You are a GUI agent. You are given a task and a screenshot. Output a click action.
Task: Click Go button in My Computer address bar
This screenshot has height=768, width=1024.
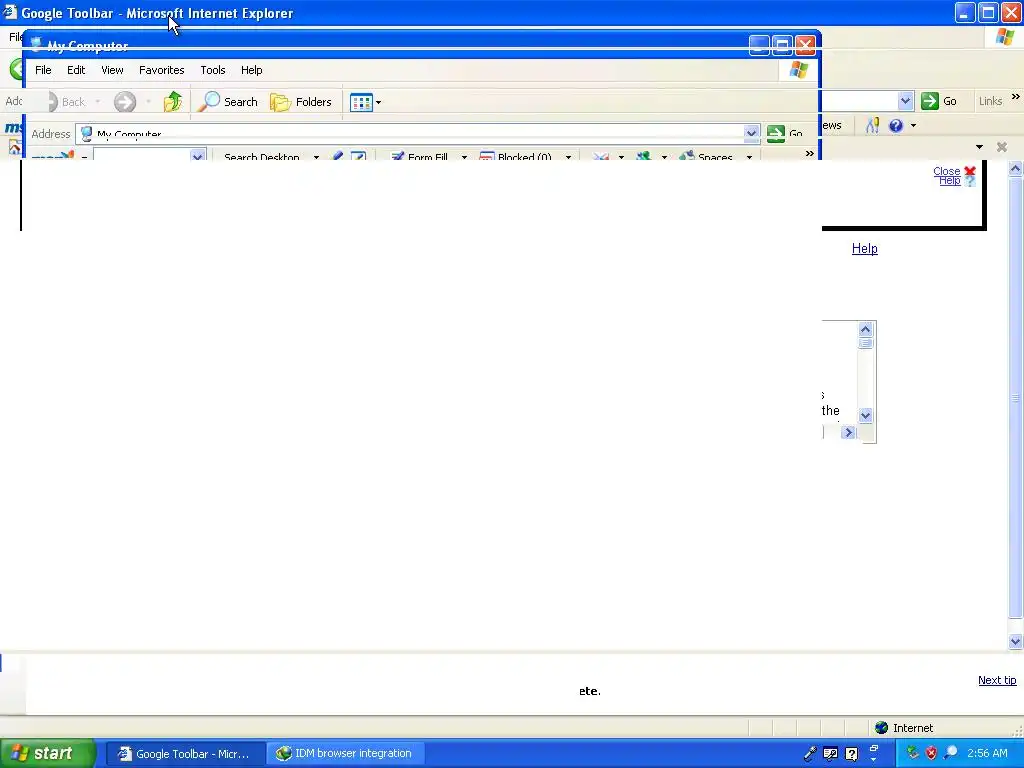[785, 134]
